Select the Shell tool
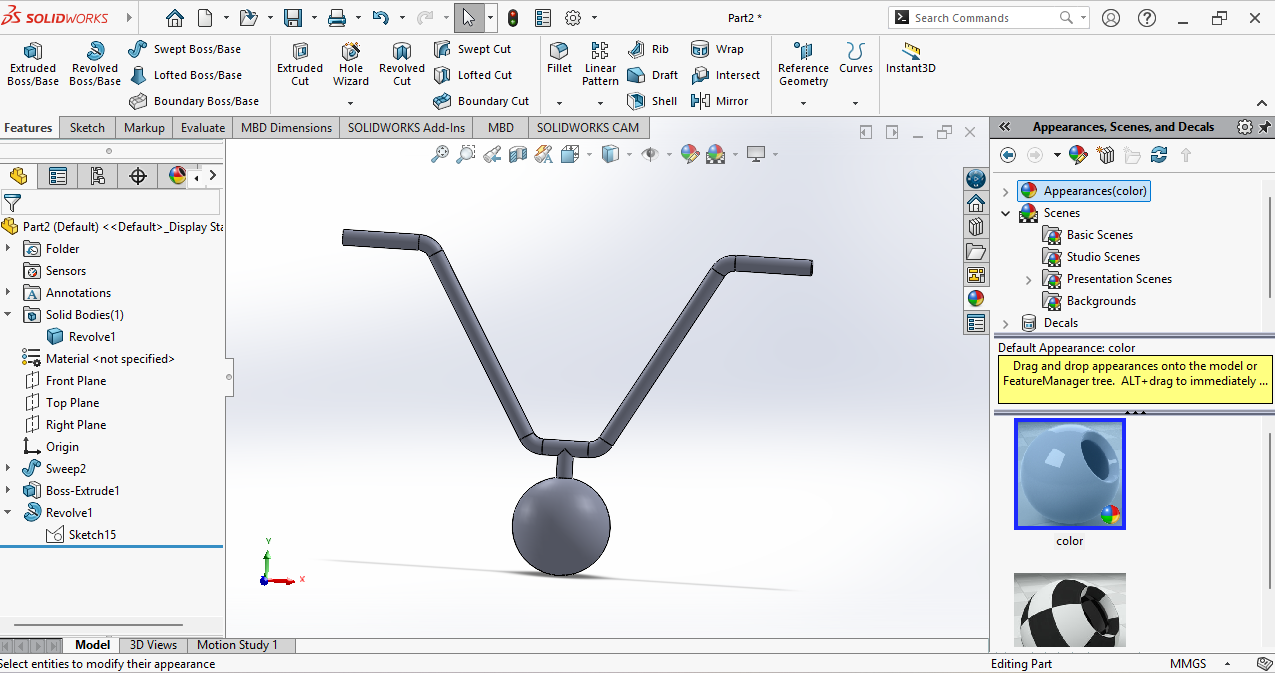This screenshot has height=673, width=1275. click(652, 101)
